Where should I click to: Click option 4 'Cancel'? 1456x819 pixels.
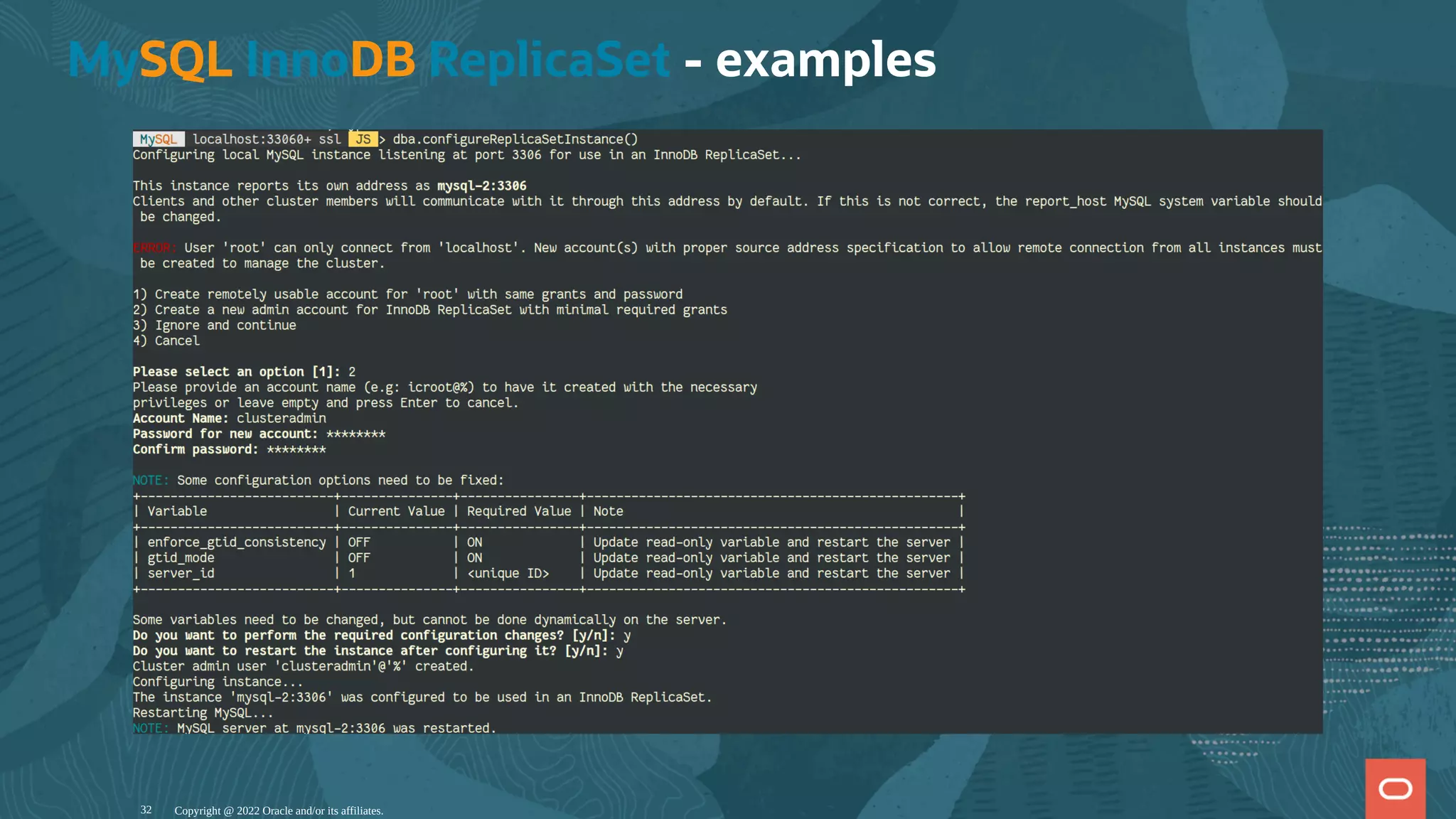point(166,341)
